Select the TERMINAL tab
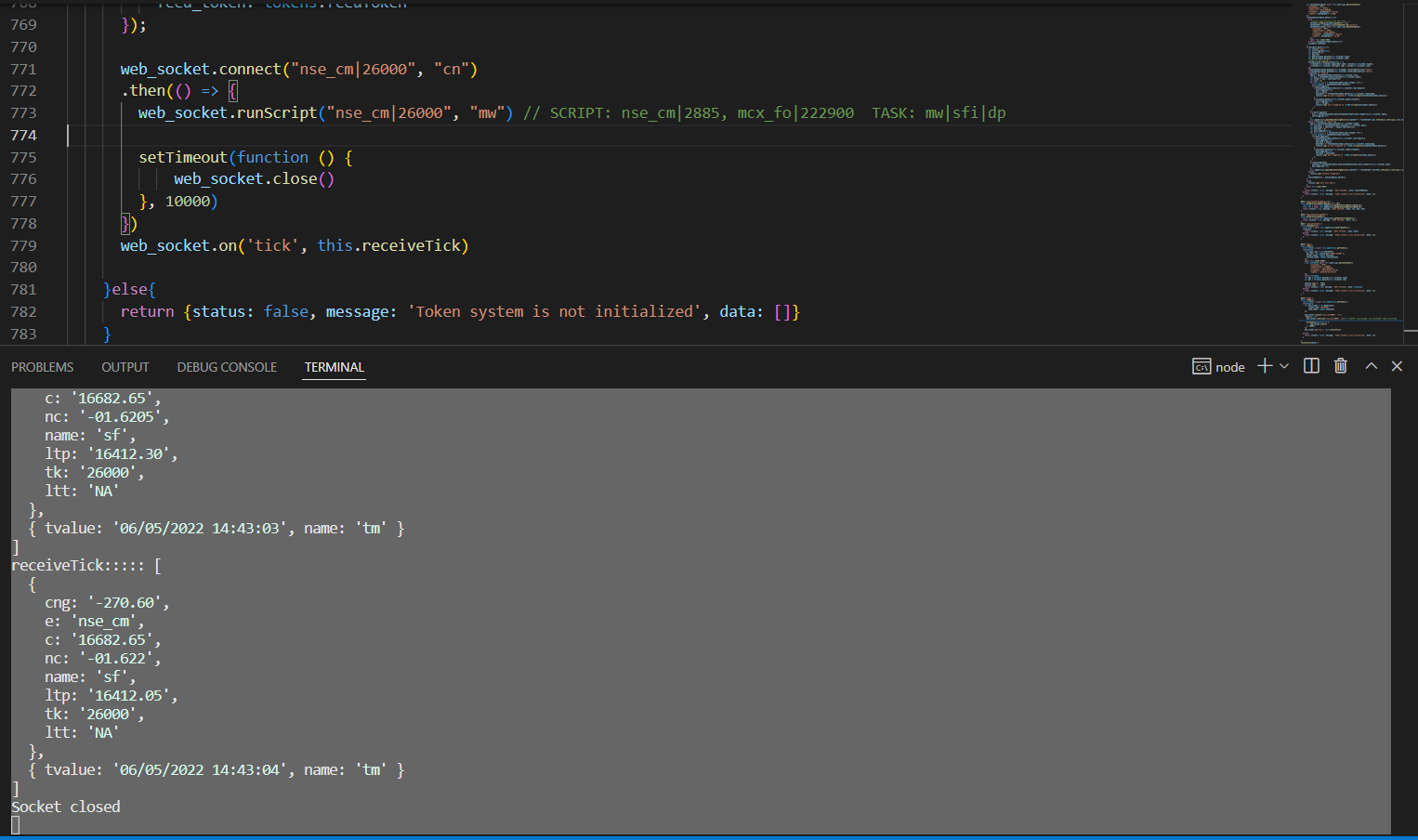Screen dimensions: 1418x840 (x=335, y=367)
